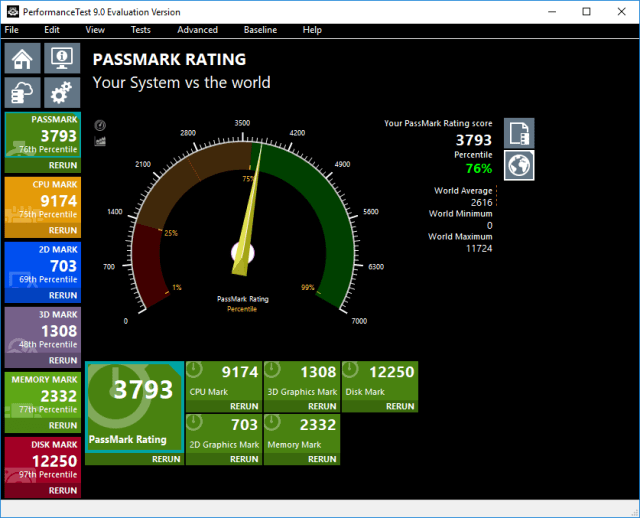Maximize the PerformanceTest window

587,11
